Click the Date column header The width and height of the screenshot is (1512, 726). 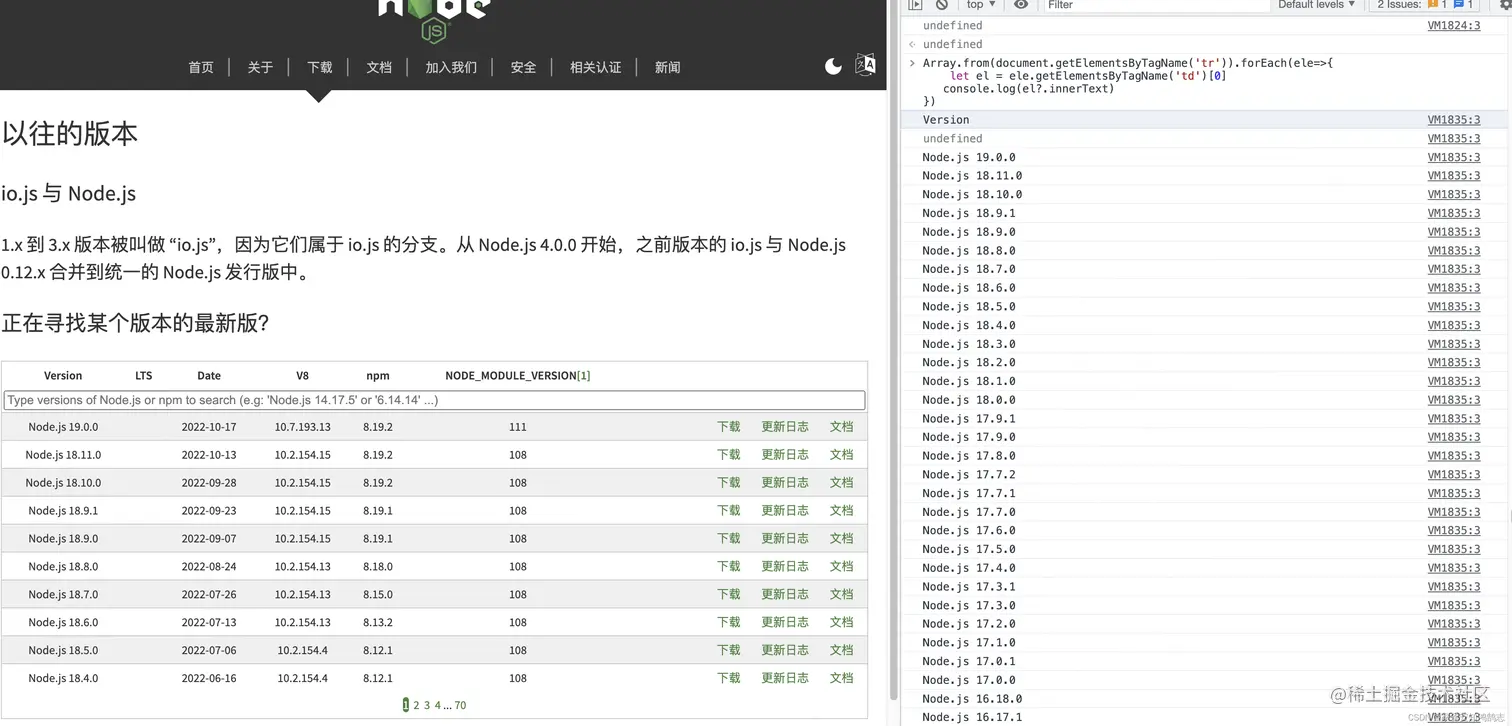coord(209,376)
